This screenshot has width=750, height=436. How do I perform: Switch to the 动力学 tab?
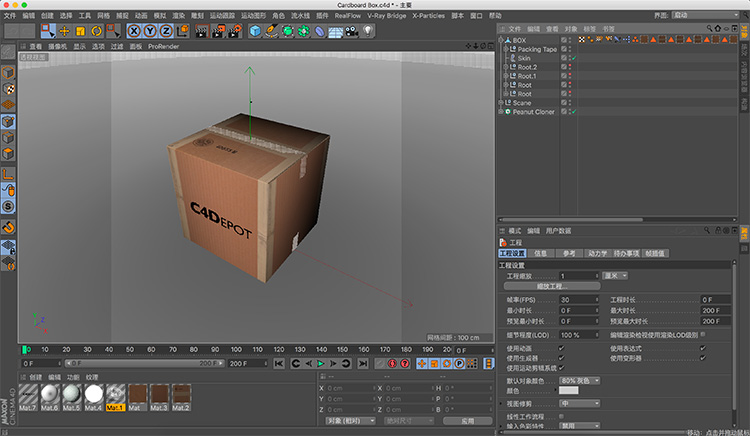click(597, 253)
